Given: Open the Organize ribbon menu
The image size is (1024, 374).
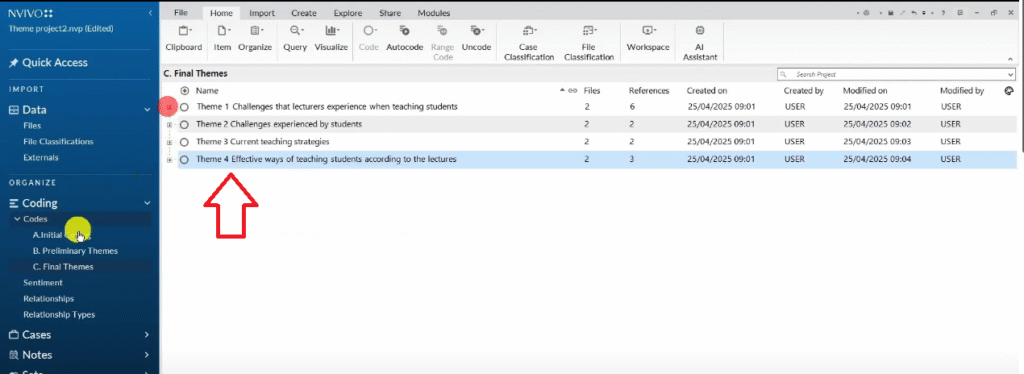Looking at the screenshot, I should coord(255,39).
